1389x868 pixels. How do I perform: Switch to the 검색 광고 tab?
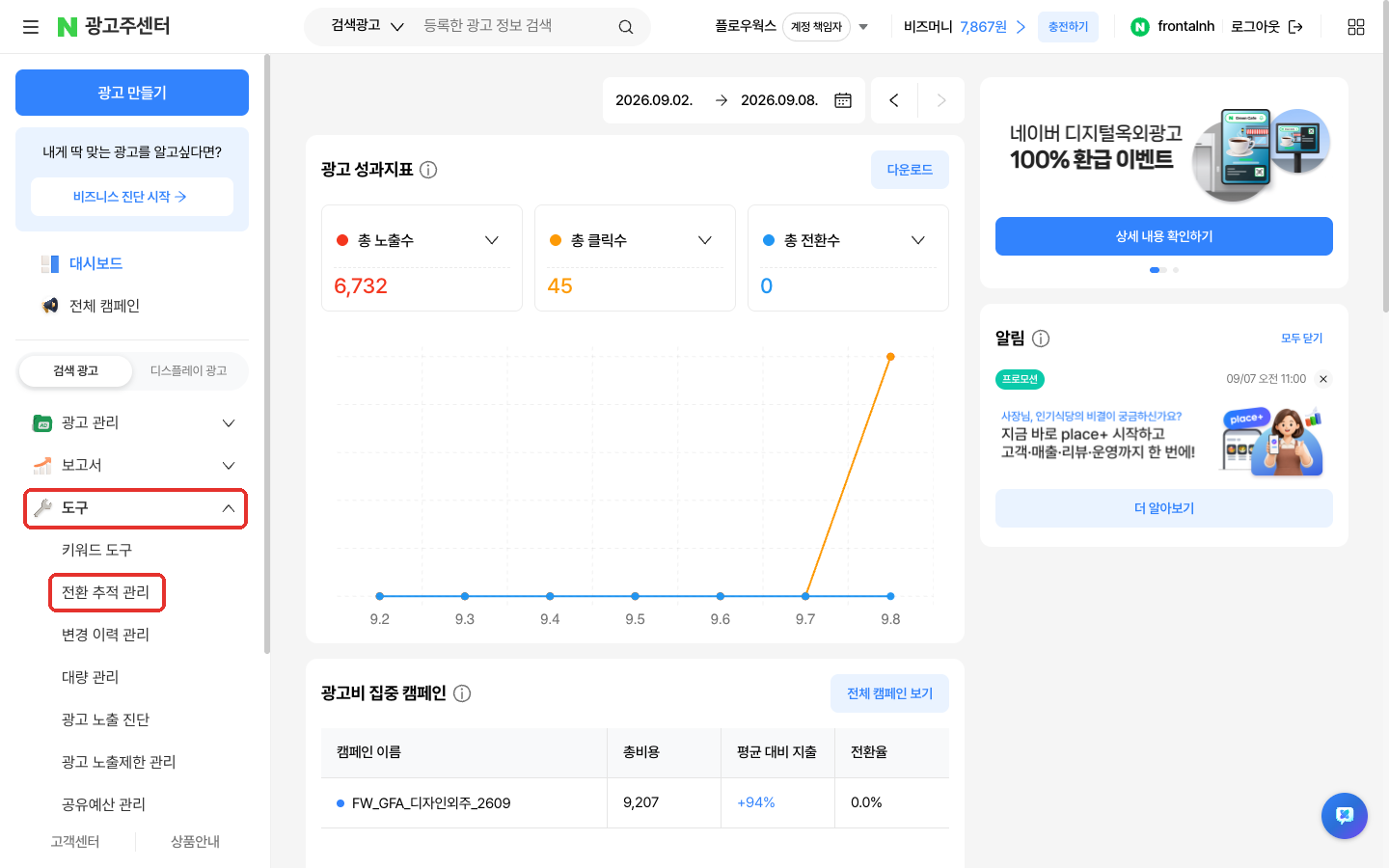[x=76, y=371]
